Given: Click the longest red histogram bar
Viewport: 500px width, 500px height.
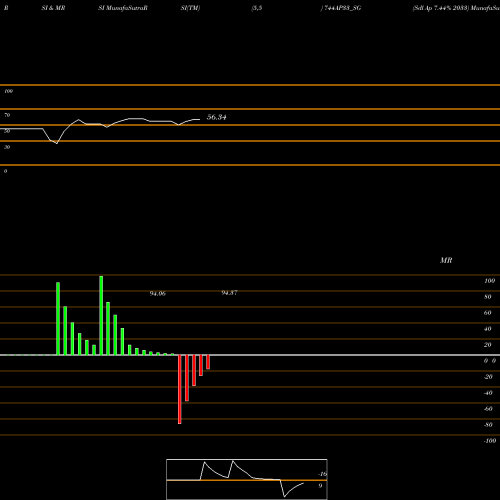Looking at the screenshot, I should coord(180,389).
